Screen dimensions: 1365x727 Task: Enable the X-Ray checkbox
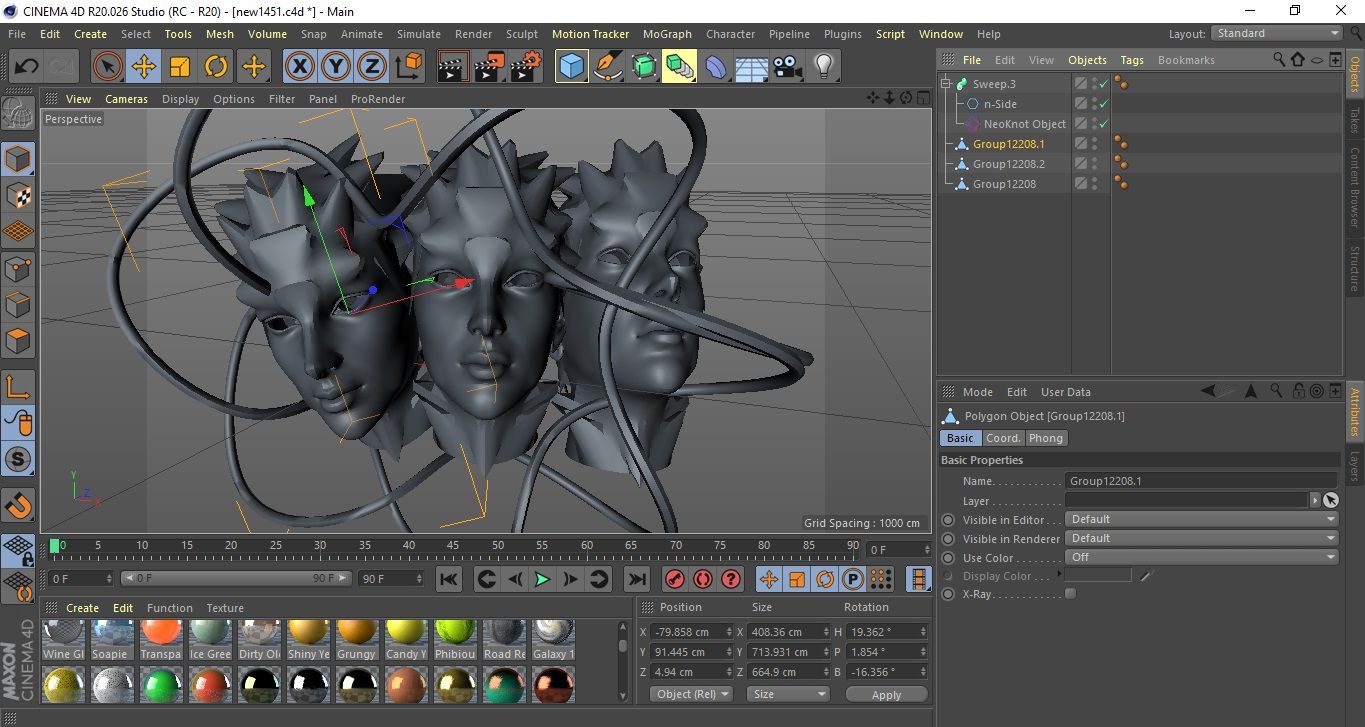click(1071, 594)
